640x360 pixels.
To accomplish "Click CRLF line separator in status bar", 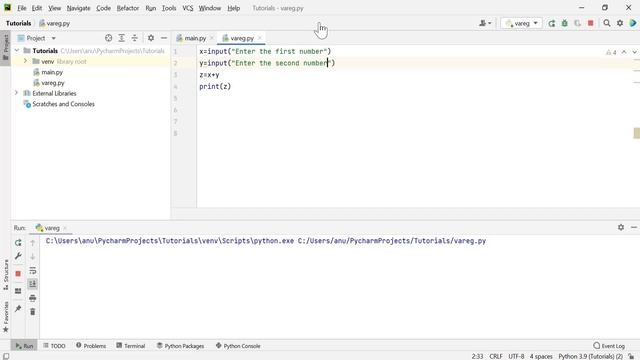I will pos(496,356).
